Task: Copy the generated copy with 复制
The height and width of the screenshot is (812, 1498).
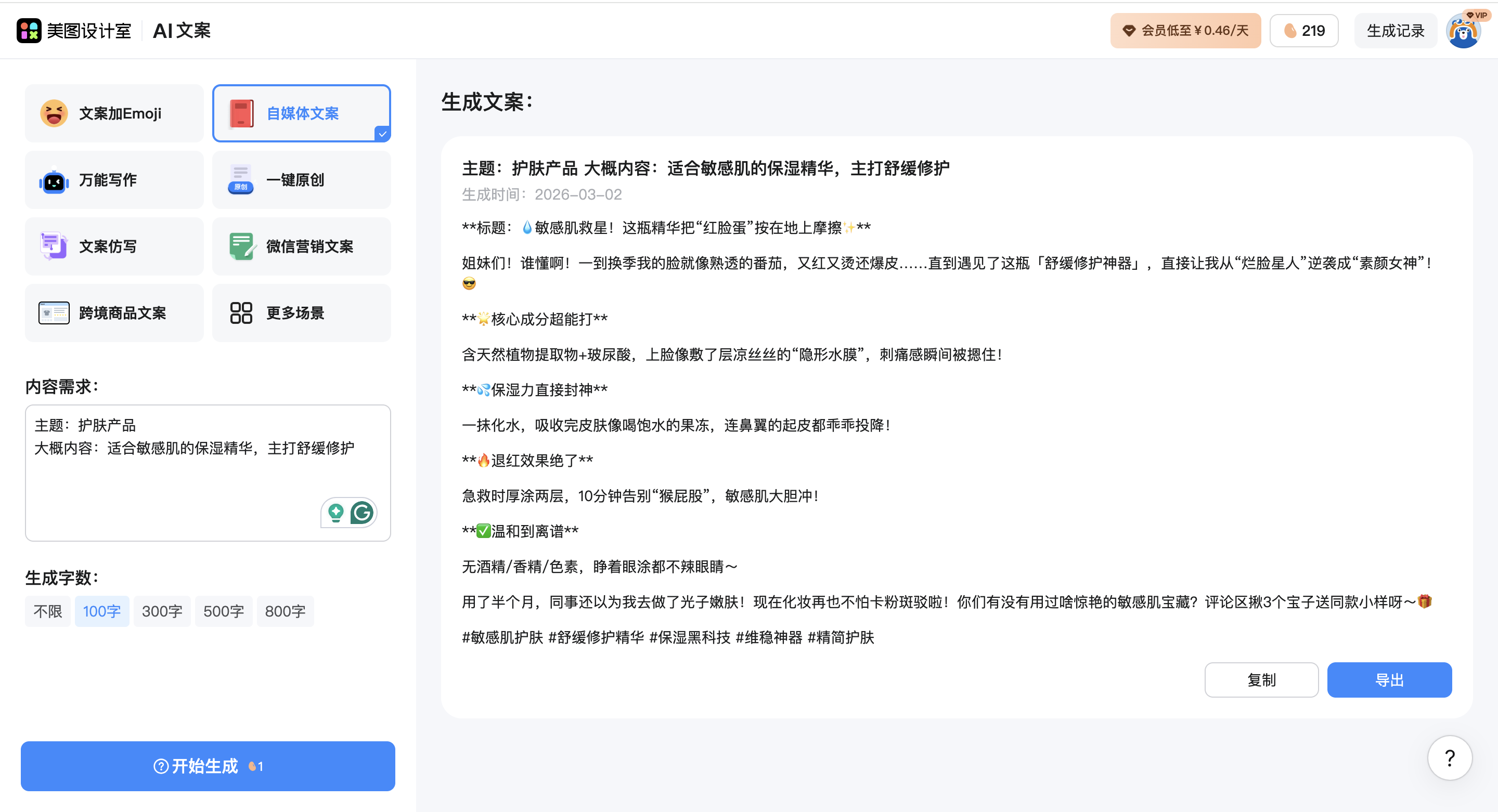Action: pos(1261,679)
